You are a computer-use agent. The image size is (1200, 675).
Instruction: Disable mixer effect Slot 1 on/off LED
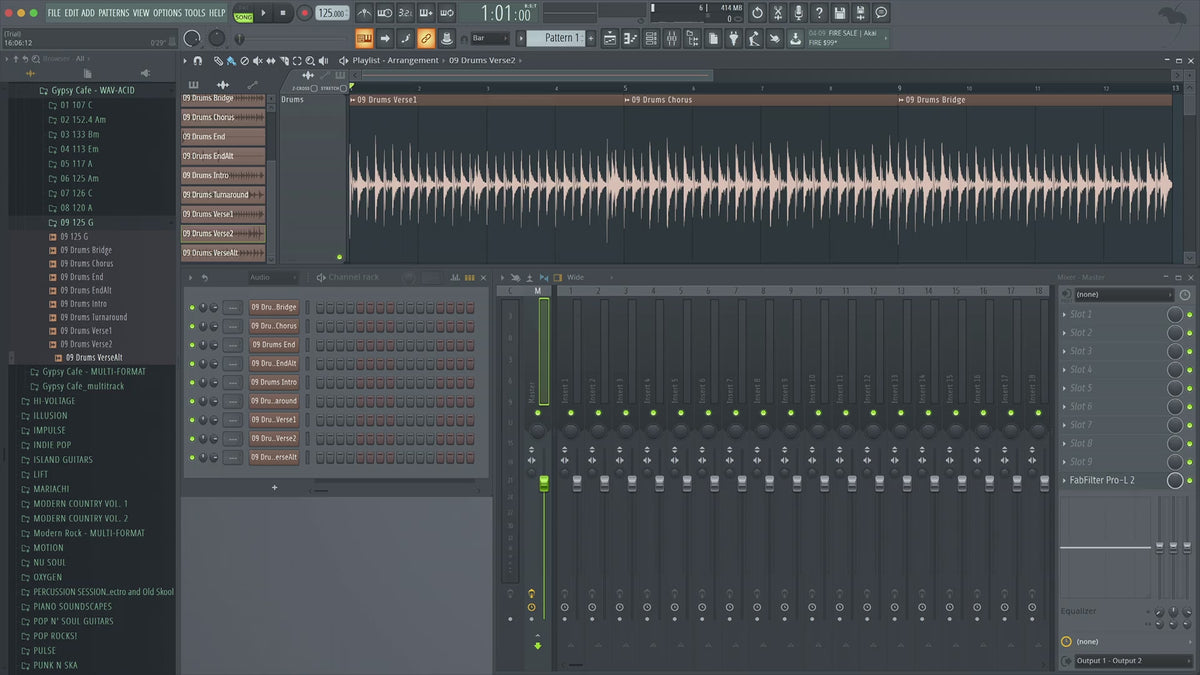(x=1190, y=314)
